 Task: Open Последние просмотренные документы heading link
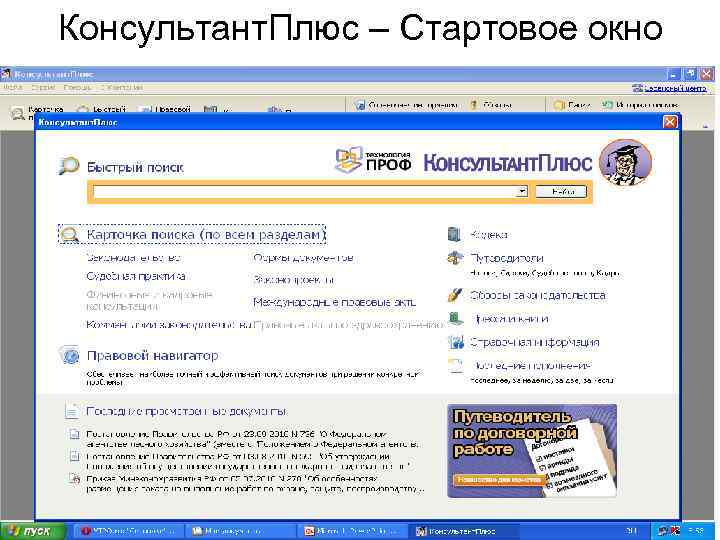[187, 411]
